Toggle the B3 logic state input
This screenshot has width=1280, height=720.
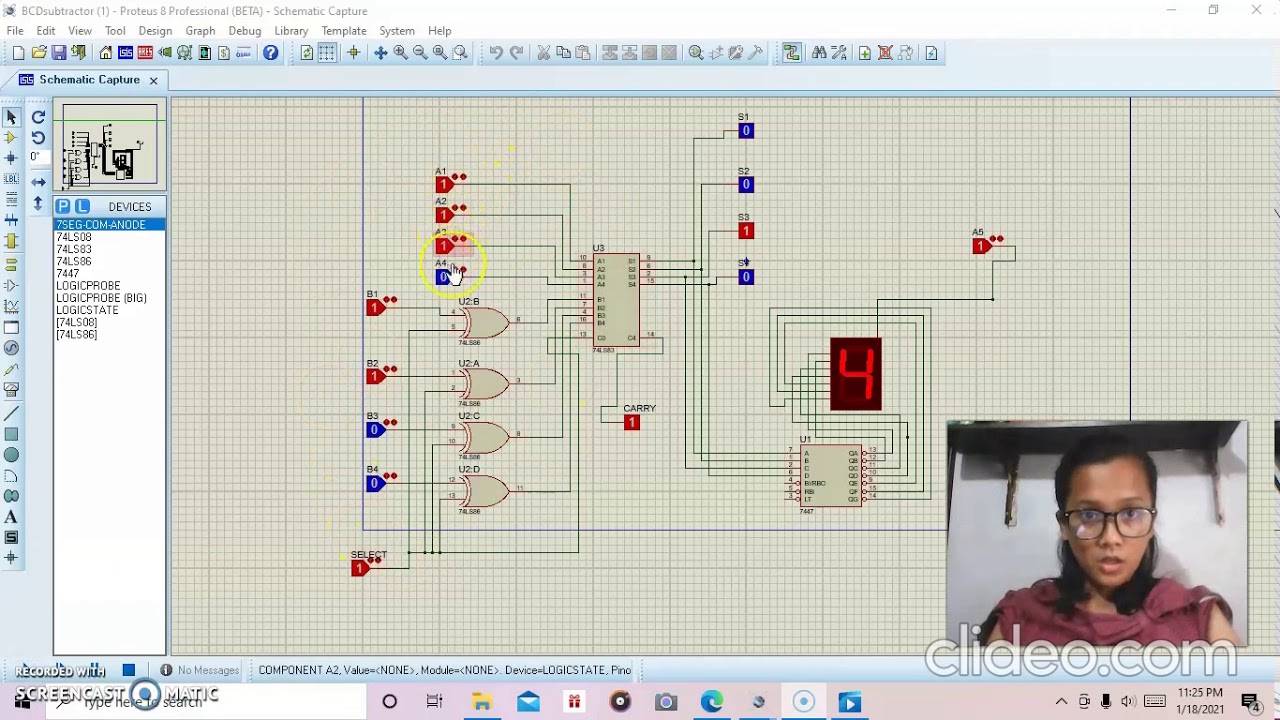[375, 430]
